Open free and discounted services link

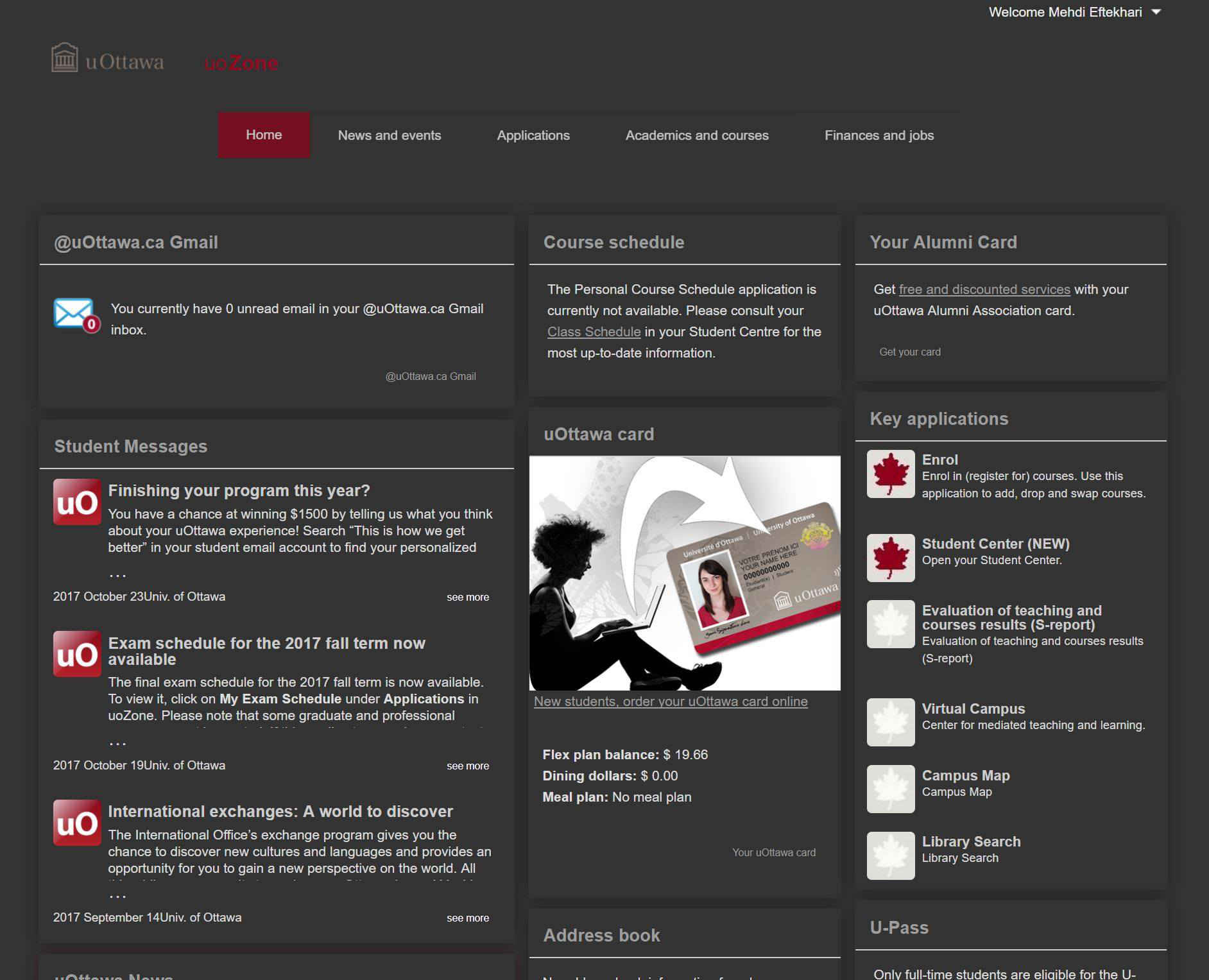coord(984,289)
